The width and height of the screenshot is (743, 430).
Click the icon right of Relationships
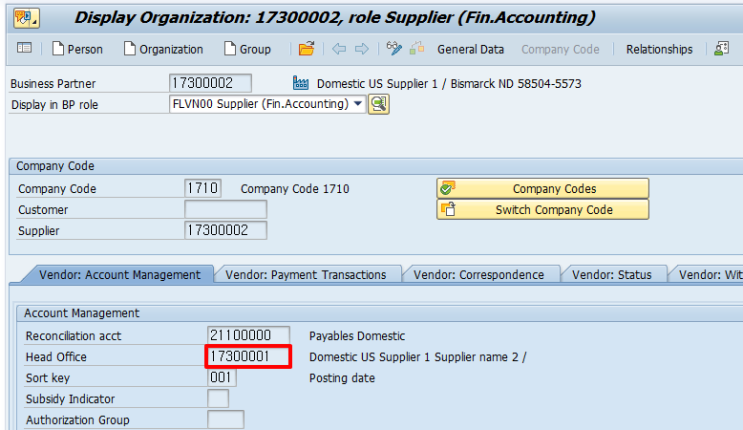pos(721,48)
